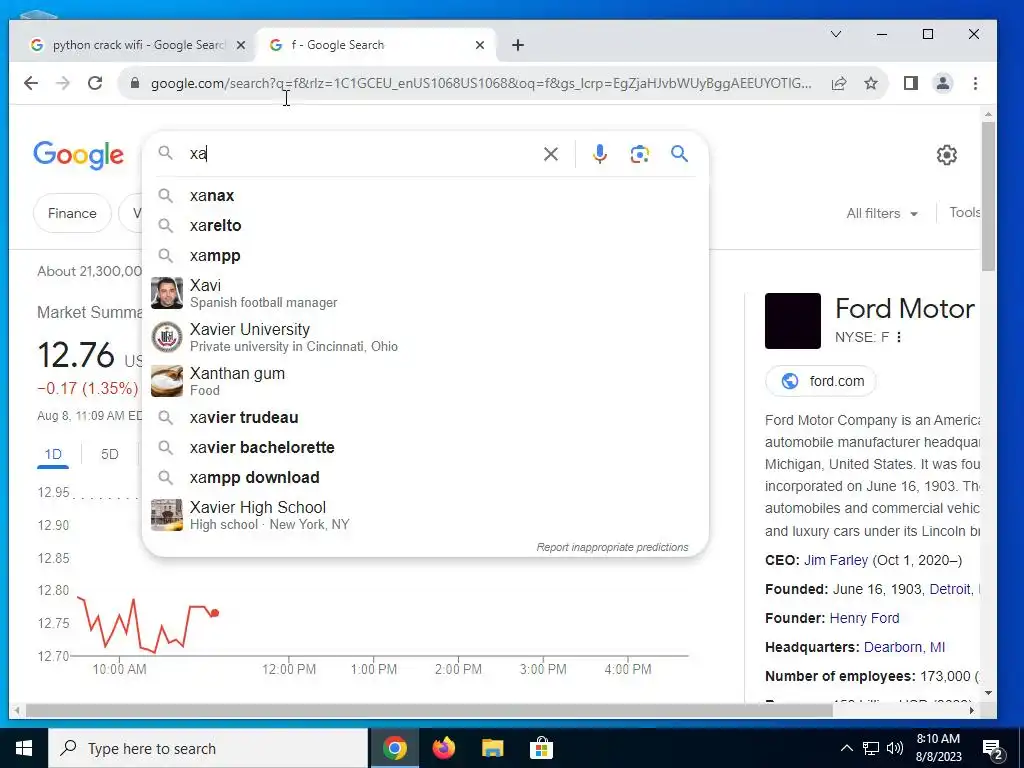
Task: Open the Dearborn, MI link
Action: pos(904,647)
